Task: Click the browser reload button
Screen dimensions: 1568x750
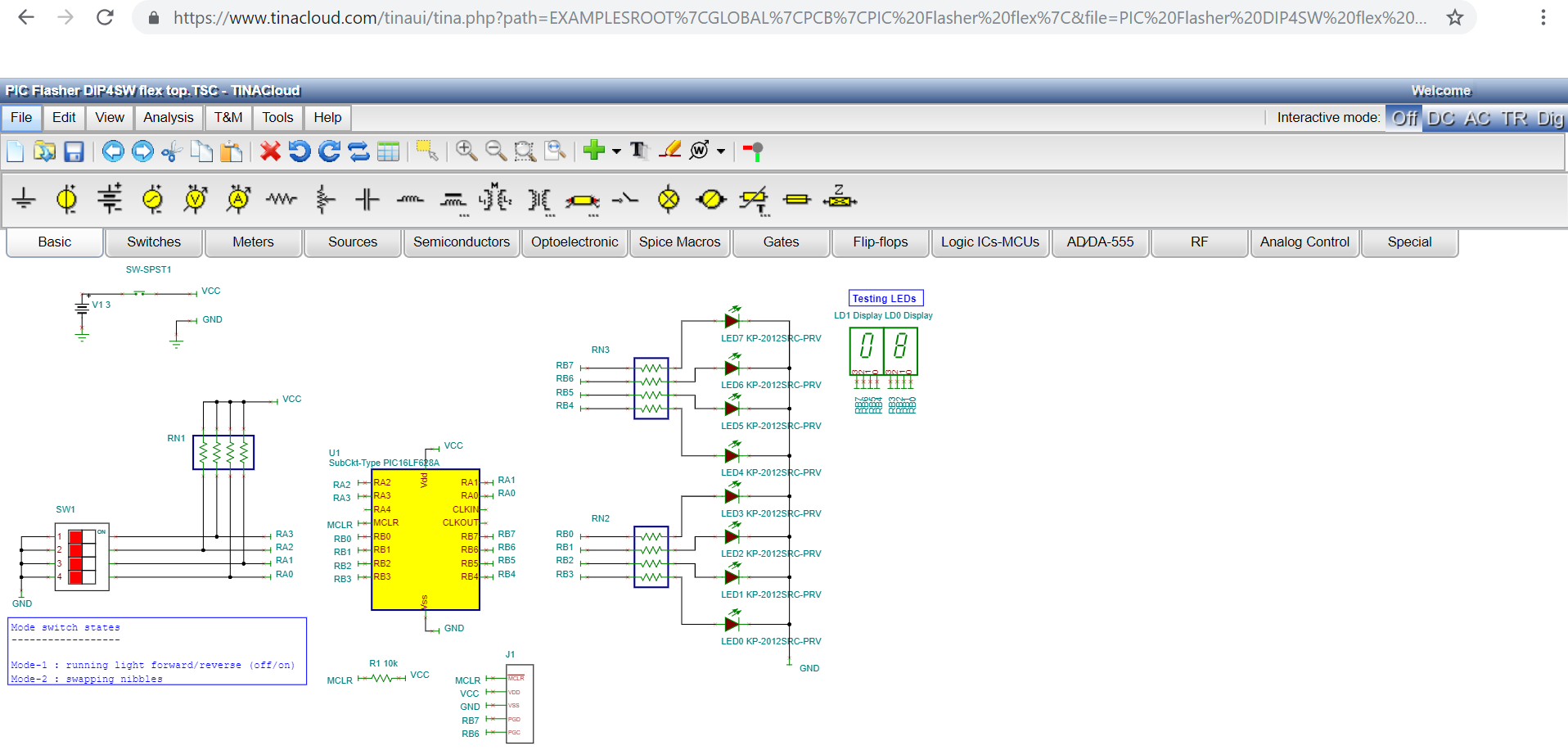Action: click(x=105, y=17)
